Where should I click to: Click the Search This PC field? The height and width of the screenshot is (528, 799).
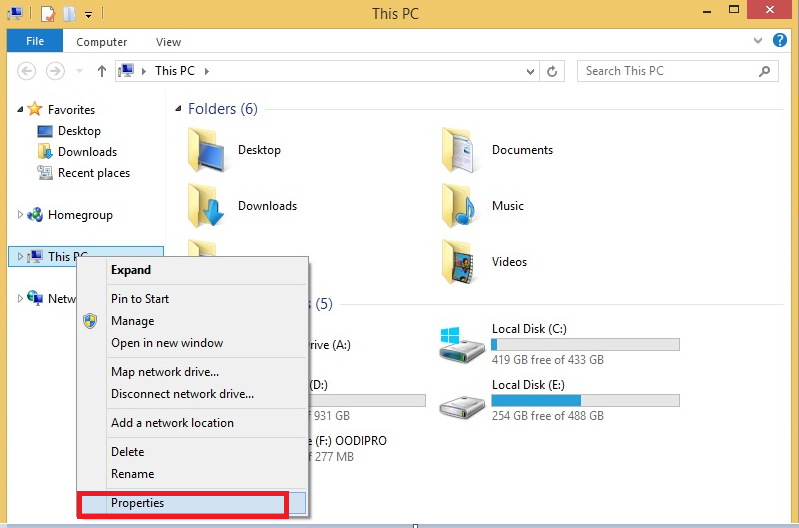pos(677,71)
